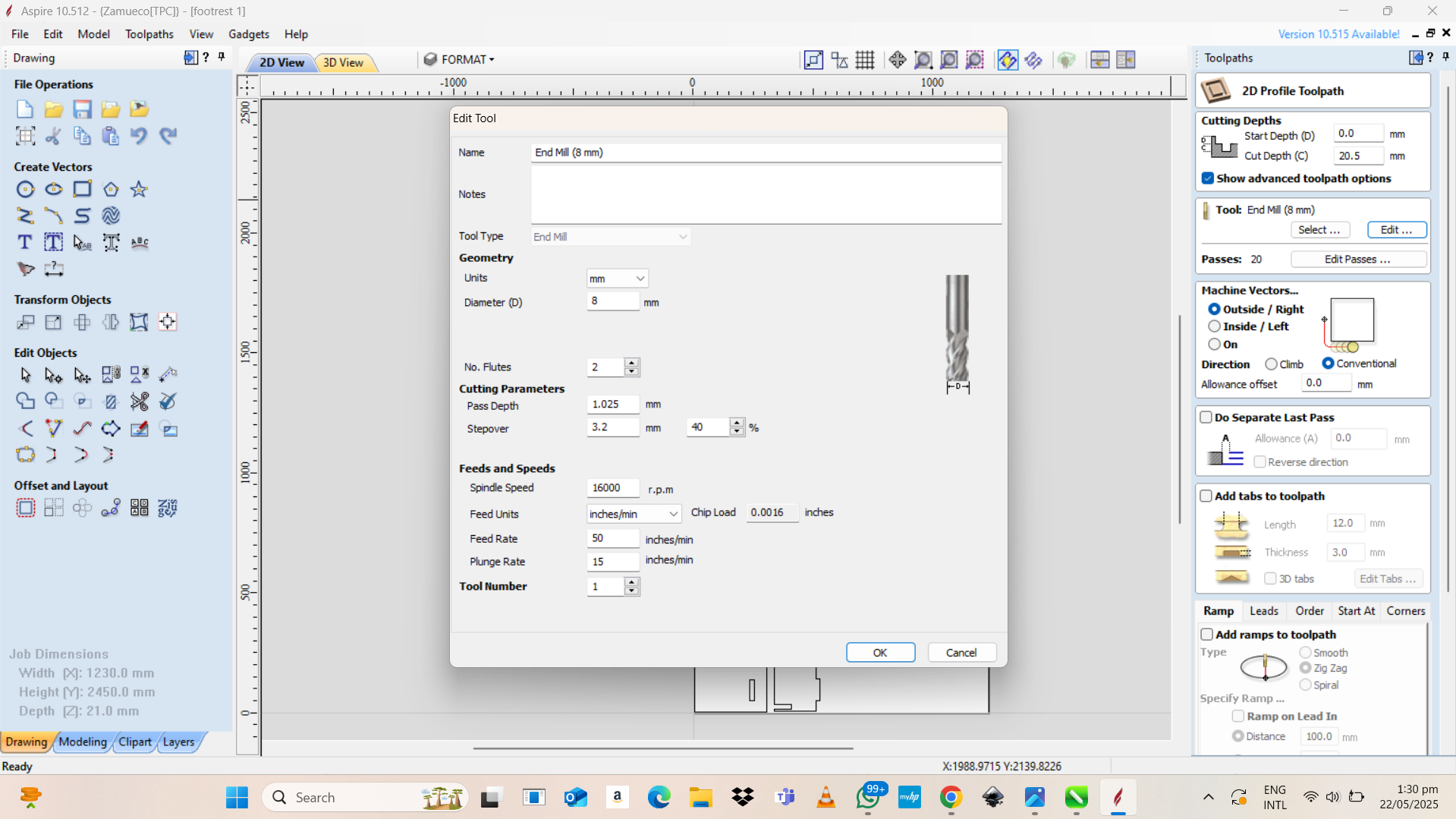1456x819 pixels.
Task: Open the Gadgets menu
Action: coord(249,34)
